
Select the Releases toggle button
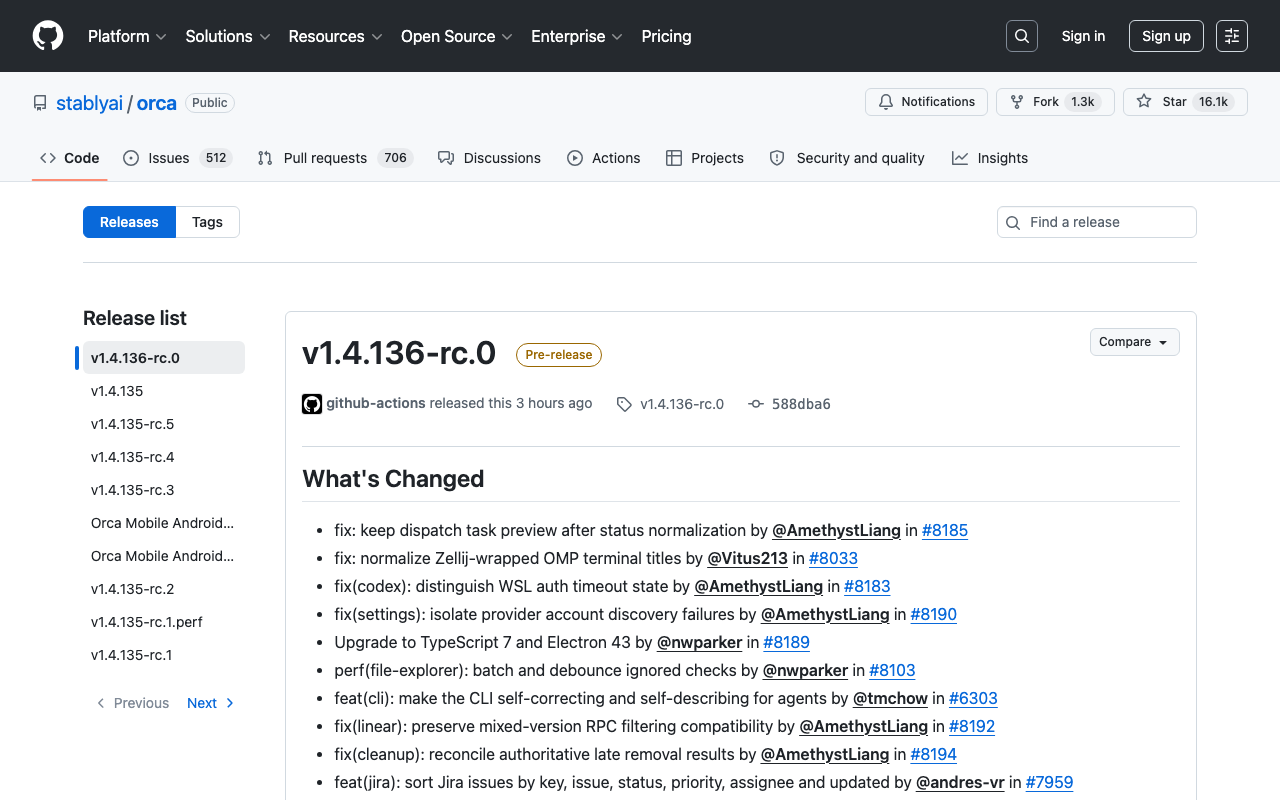(x=129, y=222)
